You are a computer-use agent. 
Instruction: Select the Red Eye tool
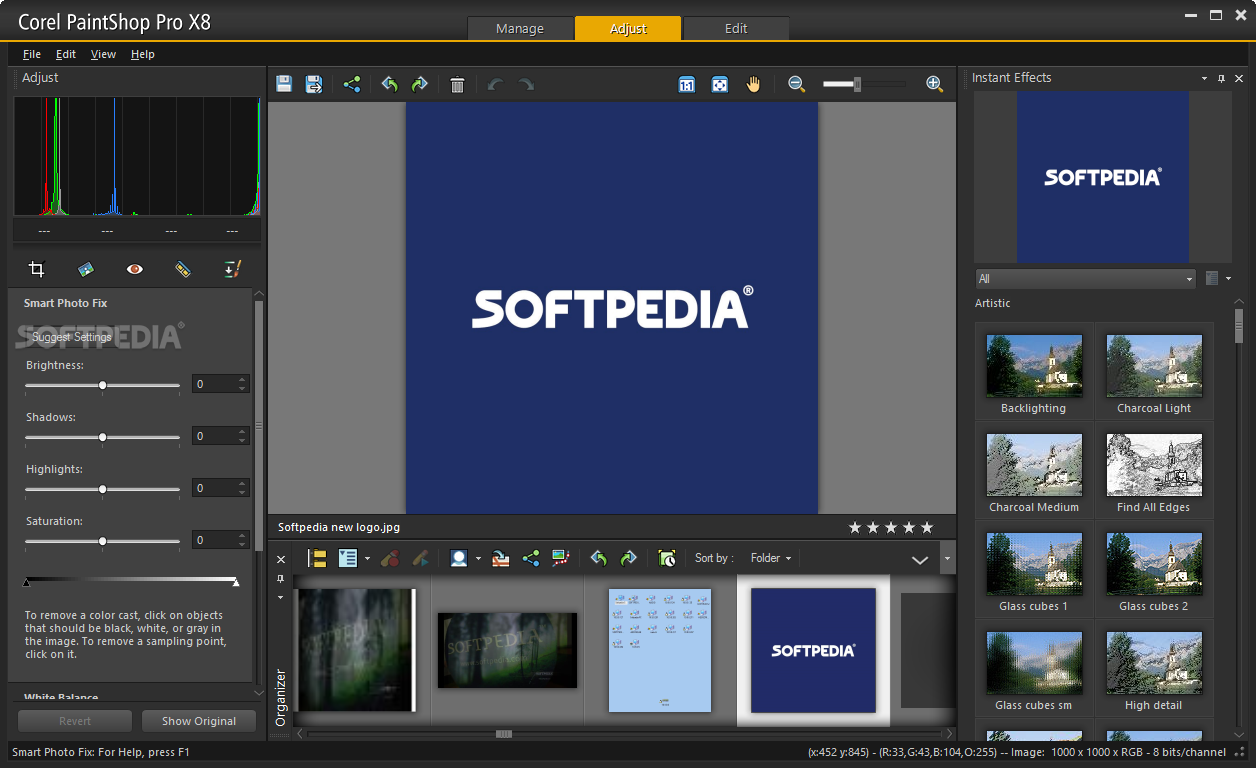[134, 269]
